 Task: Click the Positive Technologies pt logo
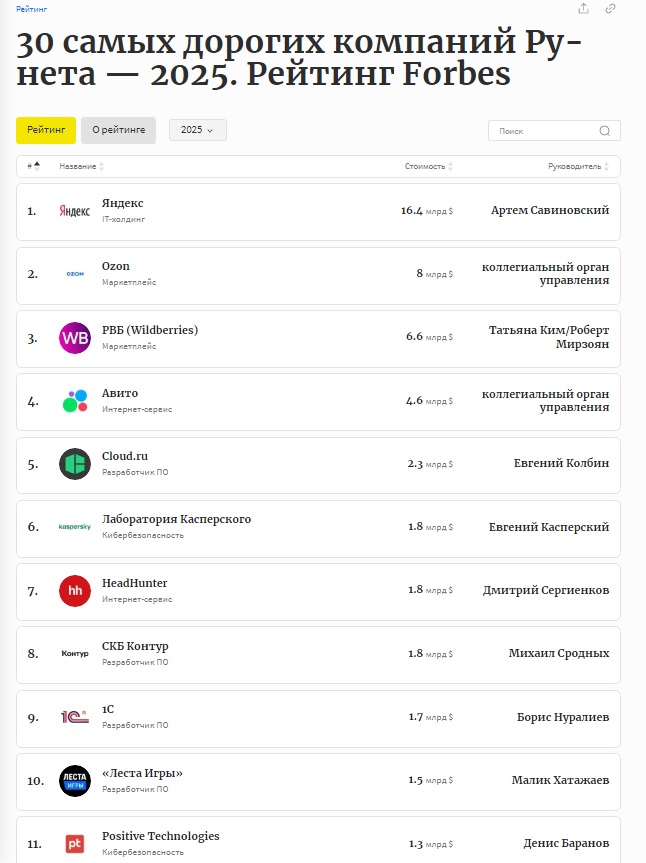tap(75, 844)
